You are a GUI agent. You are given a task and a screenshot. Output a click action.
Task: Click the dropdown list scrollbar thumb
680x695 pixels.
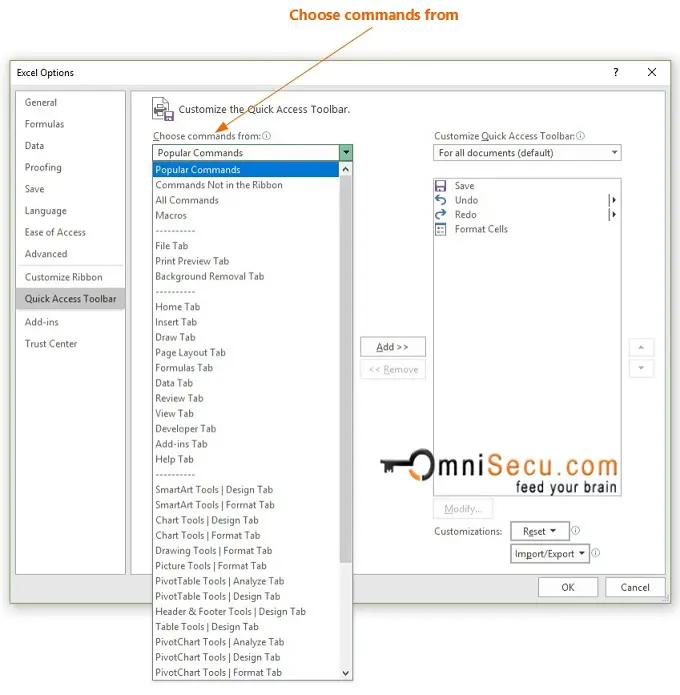click(x=346, y=369)
